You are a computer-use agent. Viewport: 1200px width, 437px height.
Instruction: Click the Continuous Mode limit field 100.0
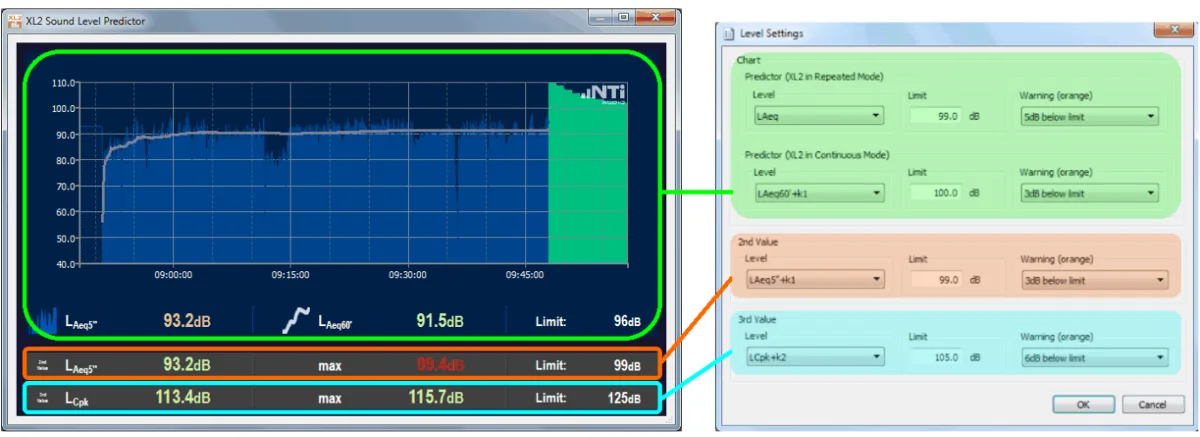point(936,193)
